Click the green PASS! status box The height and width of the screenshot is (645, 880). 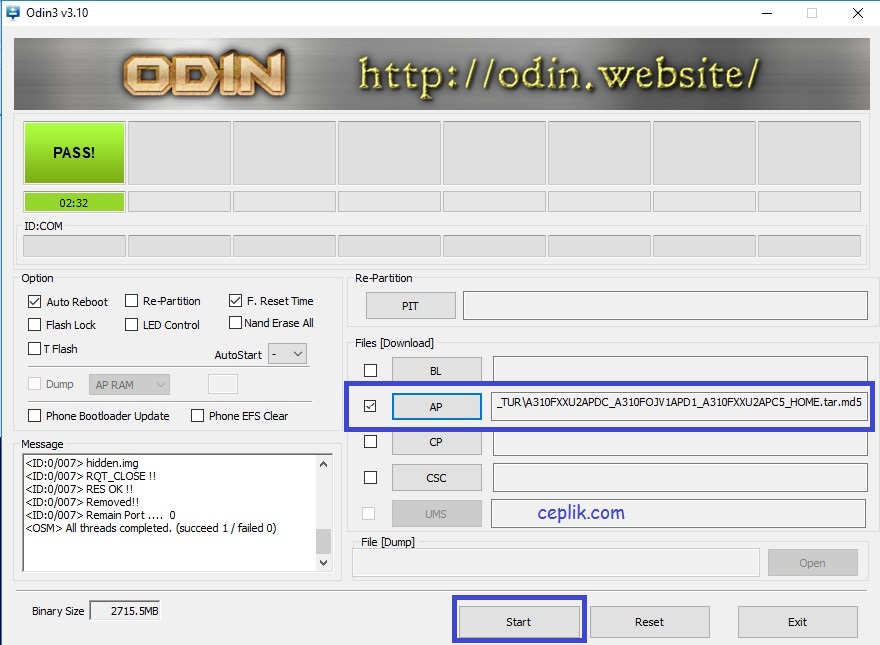click(x=74, y=153)
